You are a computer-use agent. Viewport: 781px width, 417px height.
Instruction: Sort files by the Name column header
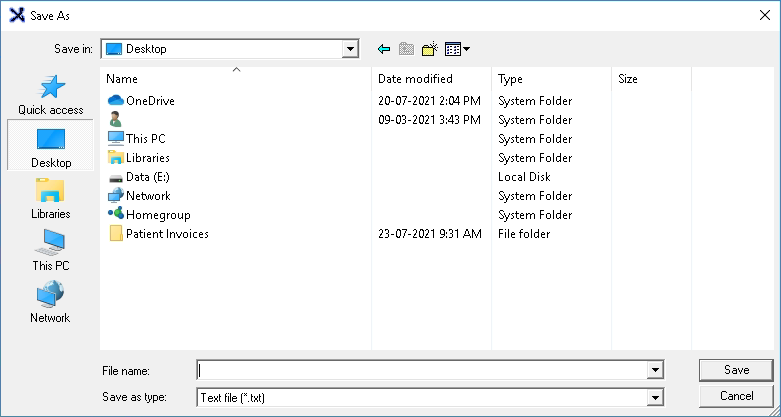click(238, 79)
